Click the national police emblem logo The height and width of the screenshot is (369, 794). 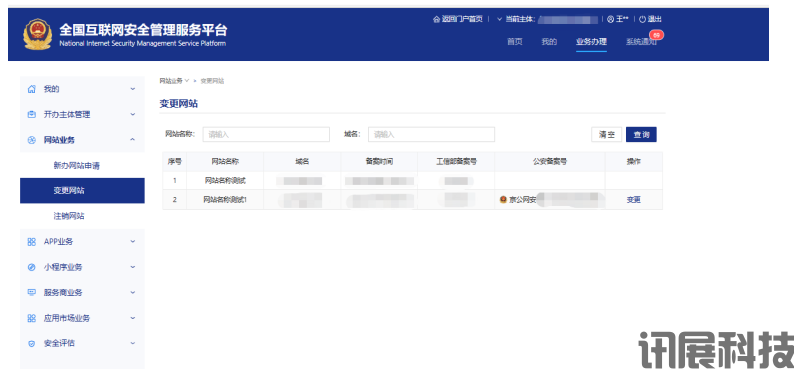pyautogui.click(x=37, y=34)
